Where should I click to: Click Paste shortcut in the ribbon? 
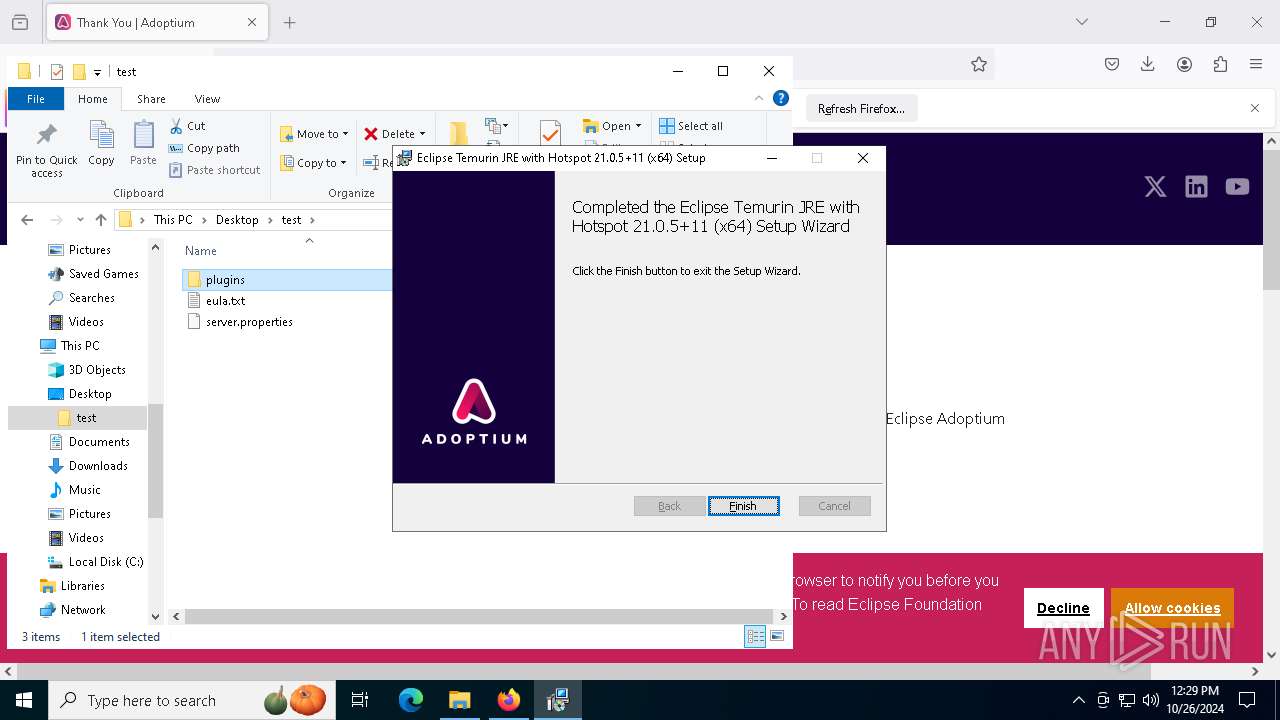tap(214, 170)
